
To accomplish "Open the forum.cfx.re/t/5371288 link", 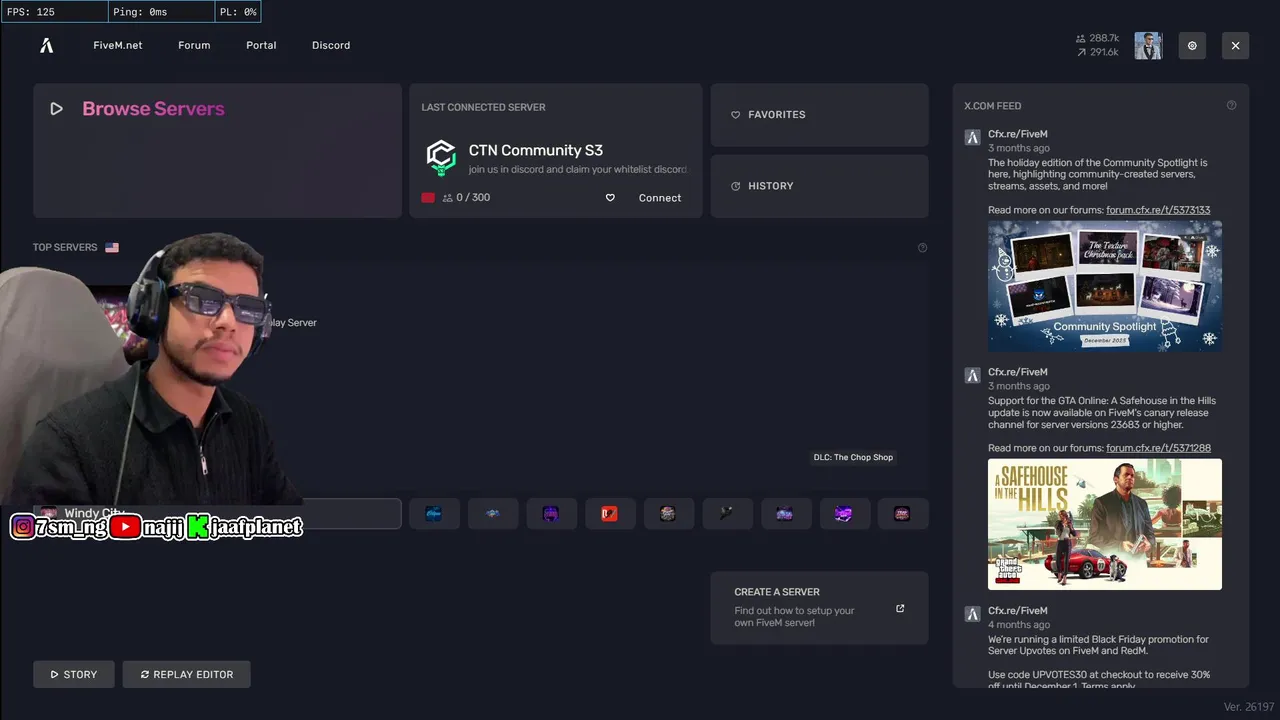I will point(1158,448).
